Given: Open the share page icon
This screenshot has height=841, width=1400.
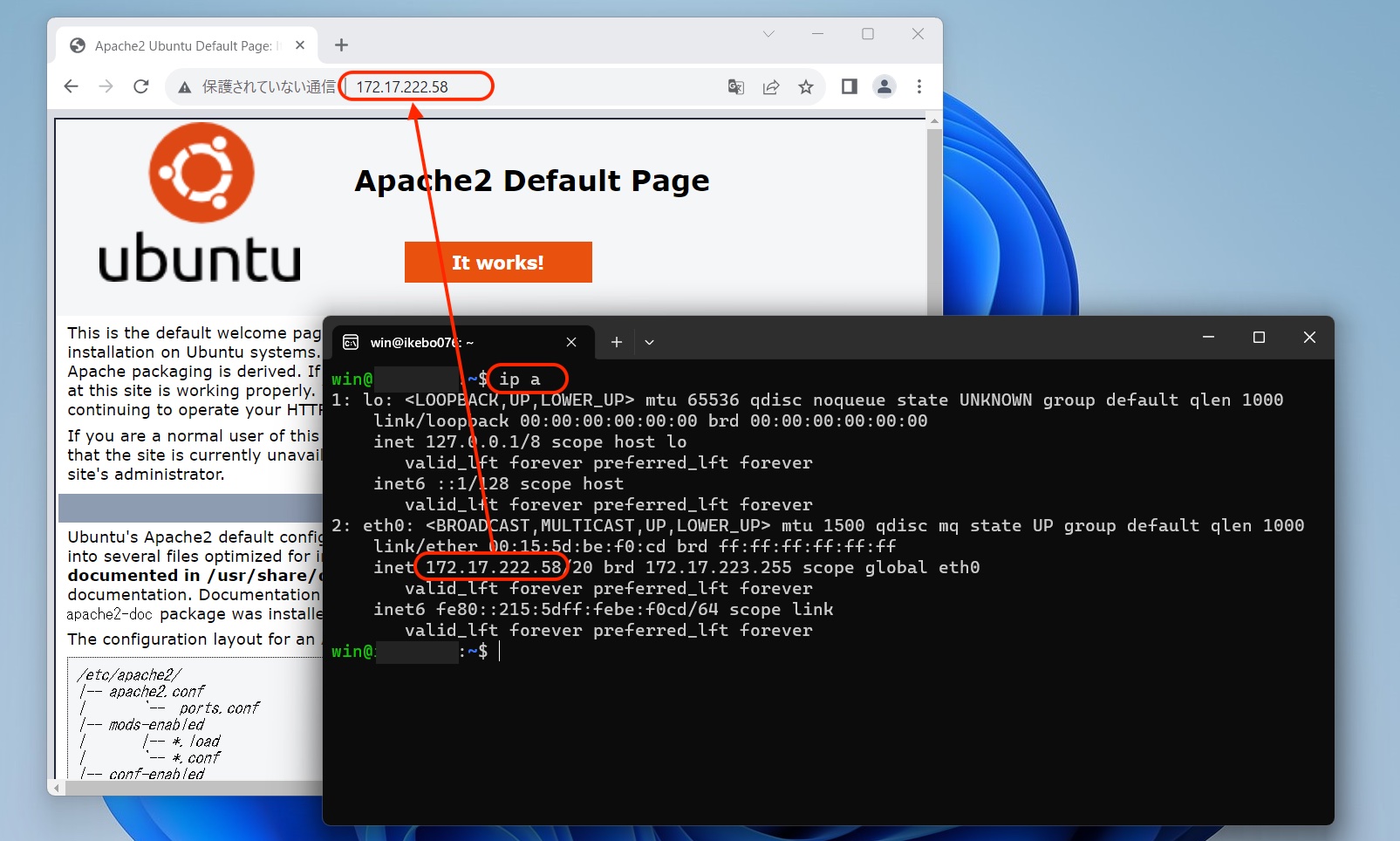Looking at the screenshot, I should pyautogui.click(x=771, y=86).
